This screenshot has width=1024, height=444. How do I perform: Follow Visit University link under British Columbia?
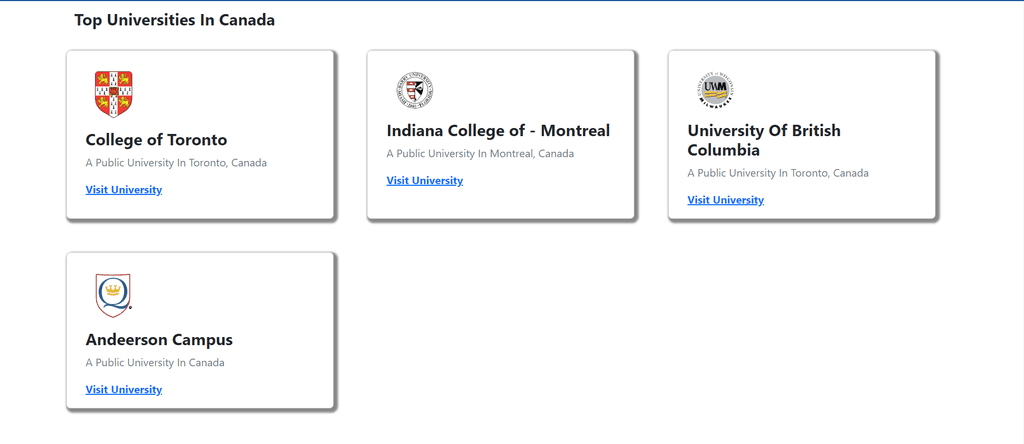726,200
